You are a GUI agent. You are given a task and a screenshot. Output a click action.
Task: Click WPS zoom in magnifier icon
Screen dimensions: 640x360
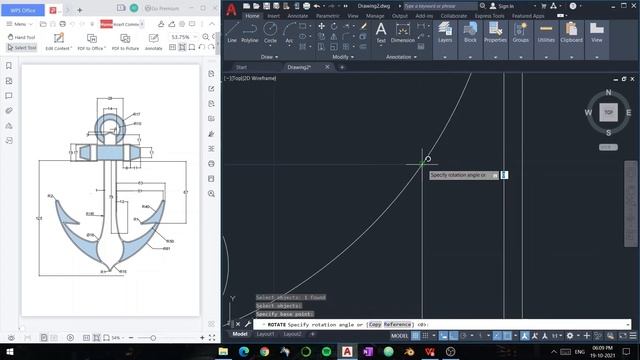[x=206, y=37]
